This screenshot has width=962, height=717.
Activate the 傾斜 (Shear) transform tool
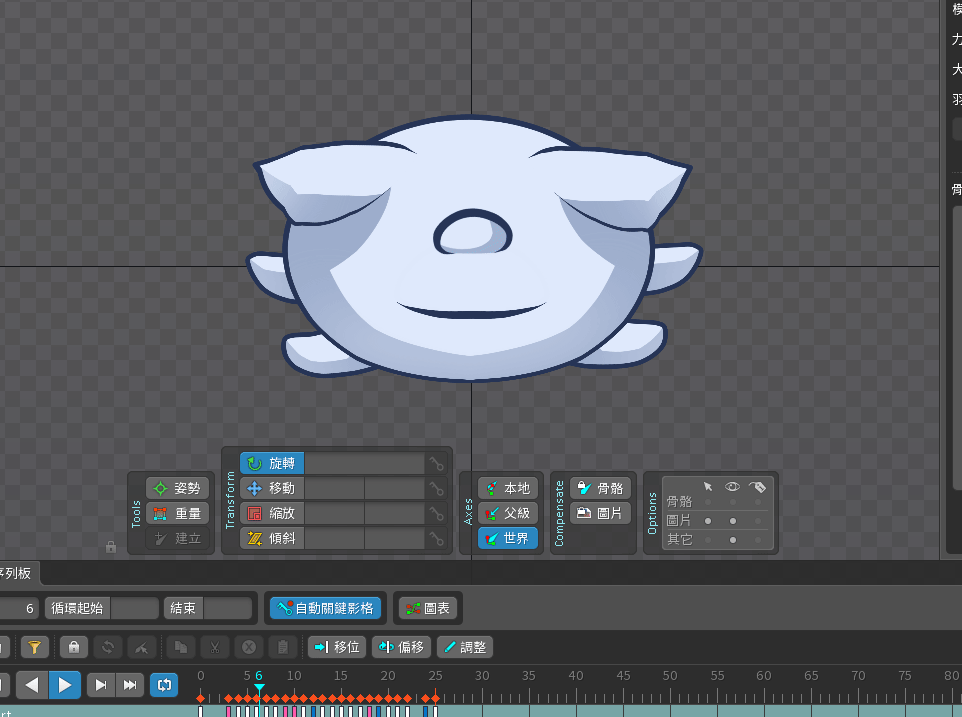point(272,539)
